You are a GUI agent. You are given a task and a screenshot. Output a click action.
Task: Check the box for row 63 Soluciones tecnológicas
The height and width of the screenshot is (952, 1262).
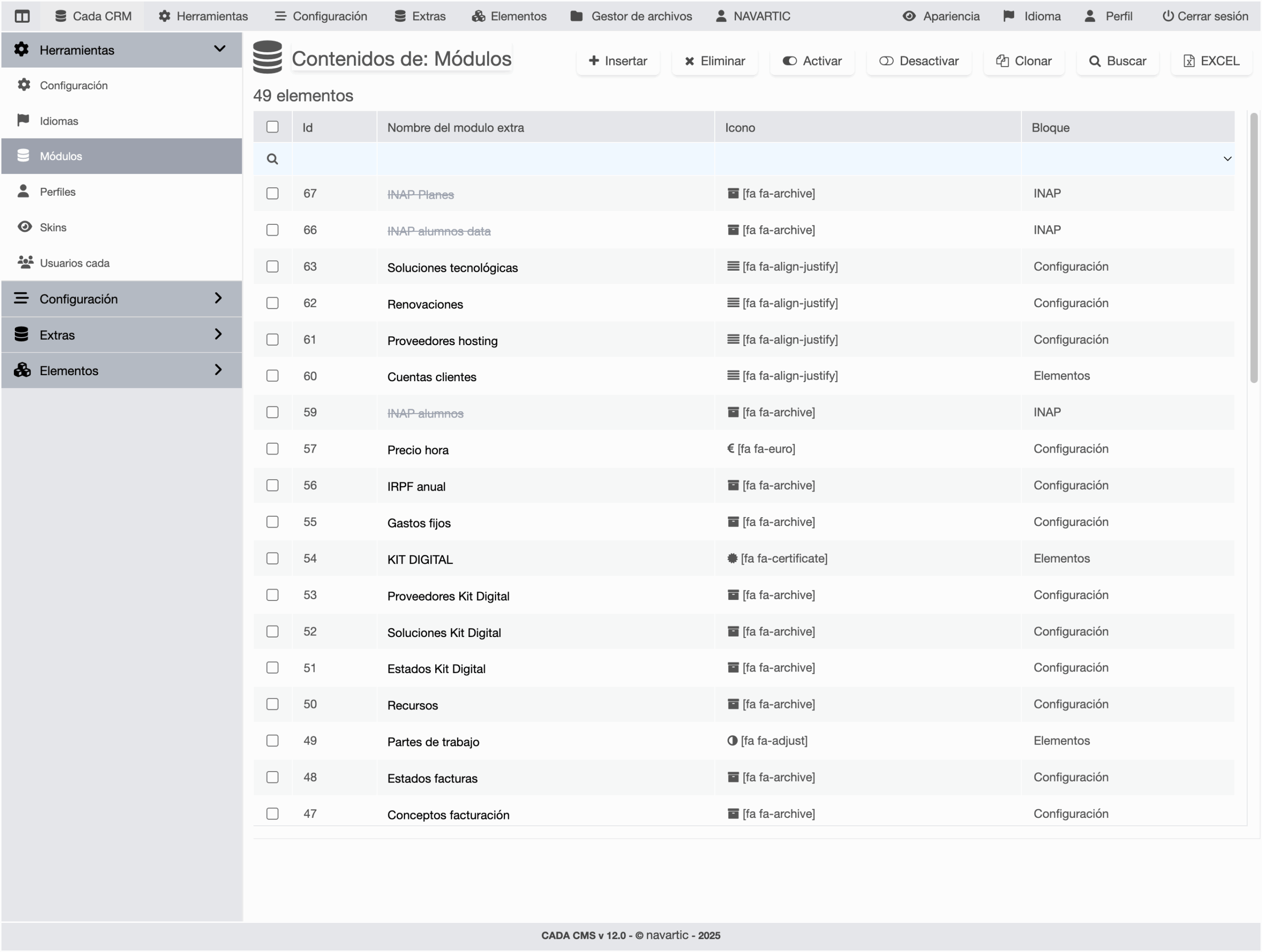(x=272, y=266)
